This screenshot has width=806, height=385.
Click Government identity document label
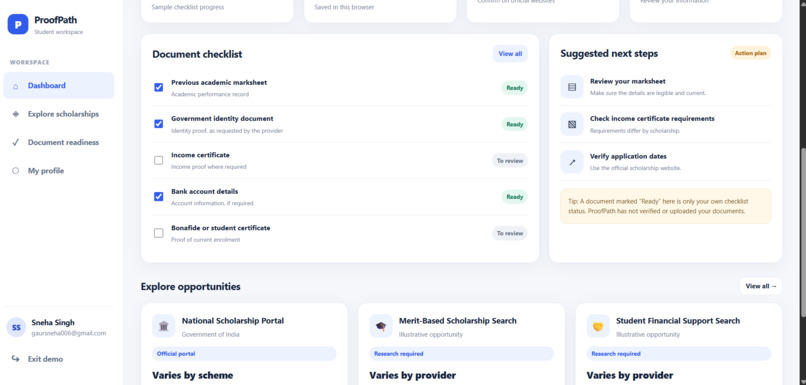click(222, 119)
